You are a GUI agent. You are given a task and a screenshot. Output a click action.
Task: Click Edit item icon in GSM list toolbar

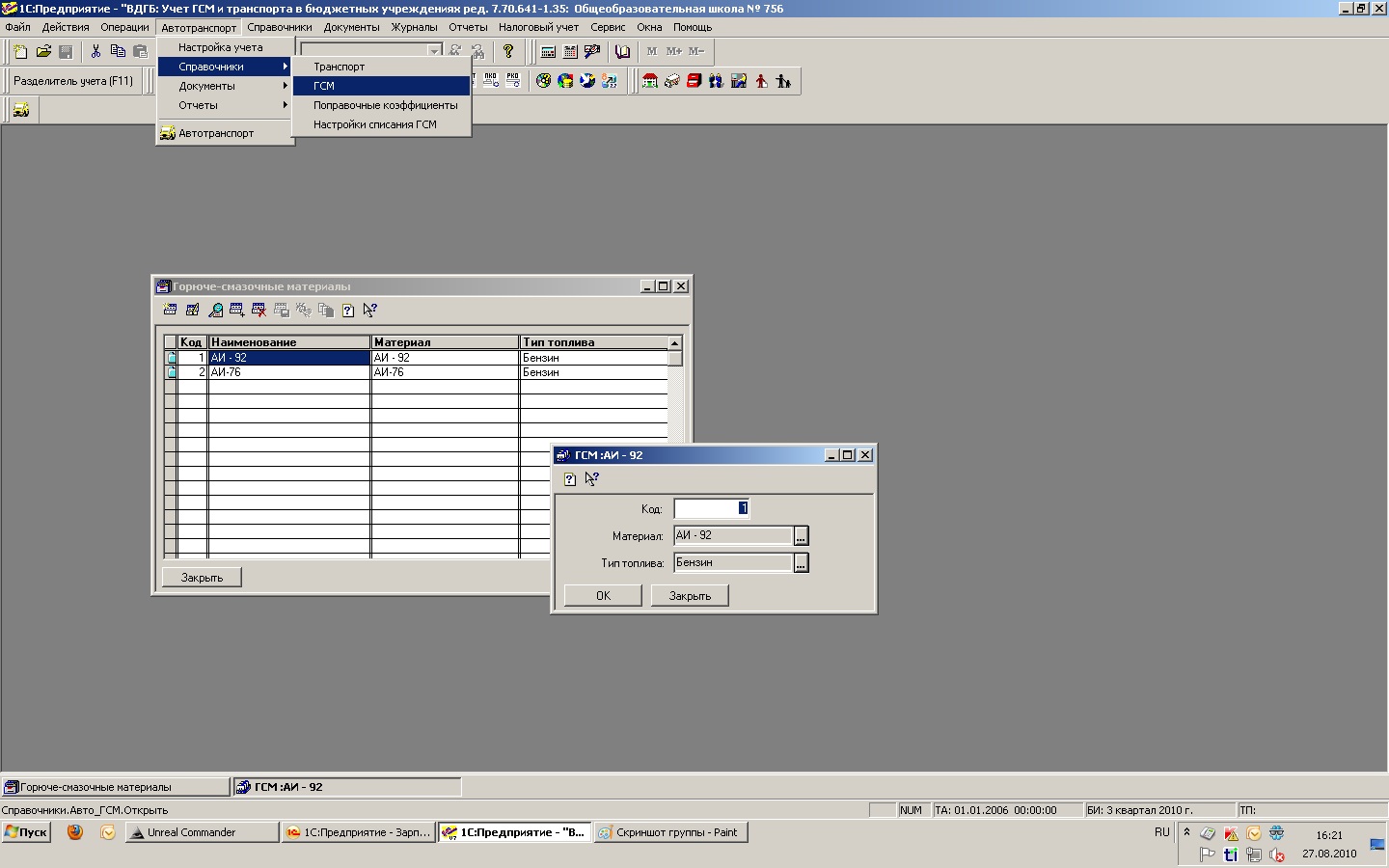tap(192, 310)
